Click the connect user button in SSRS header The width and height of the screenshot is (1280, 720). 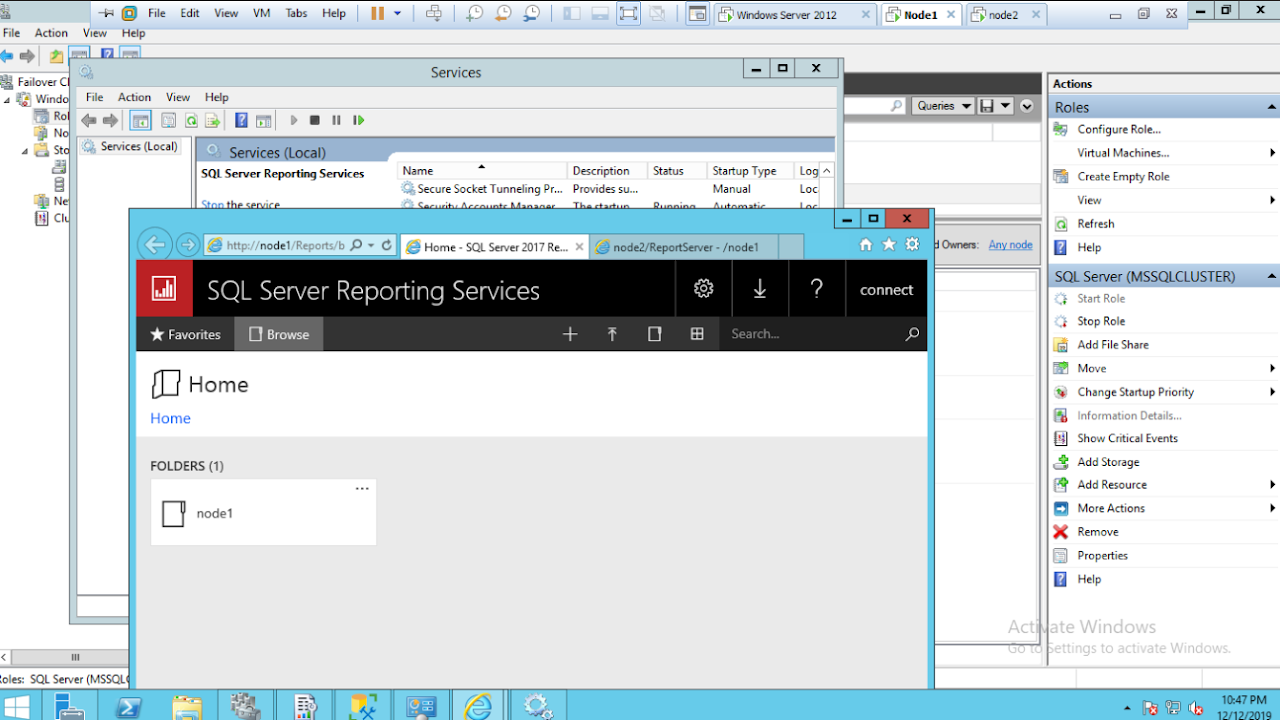(887, 289)
